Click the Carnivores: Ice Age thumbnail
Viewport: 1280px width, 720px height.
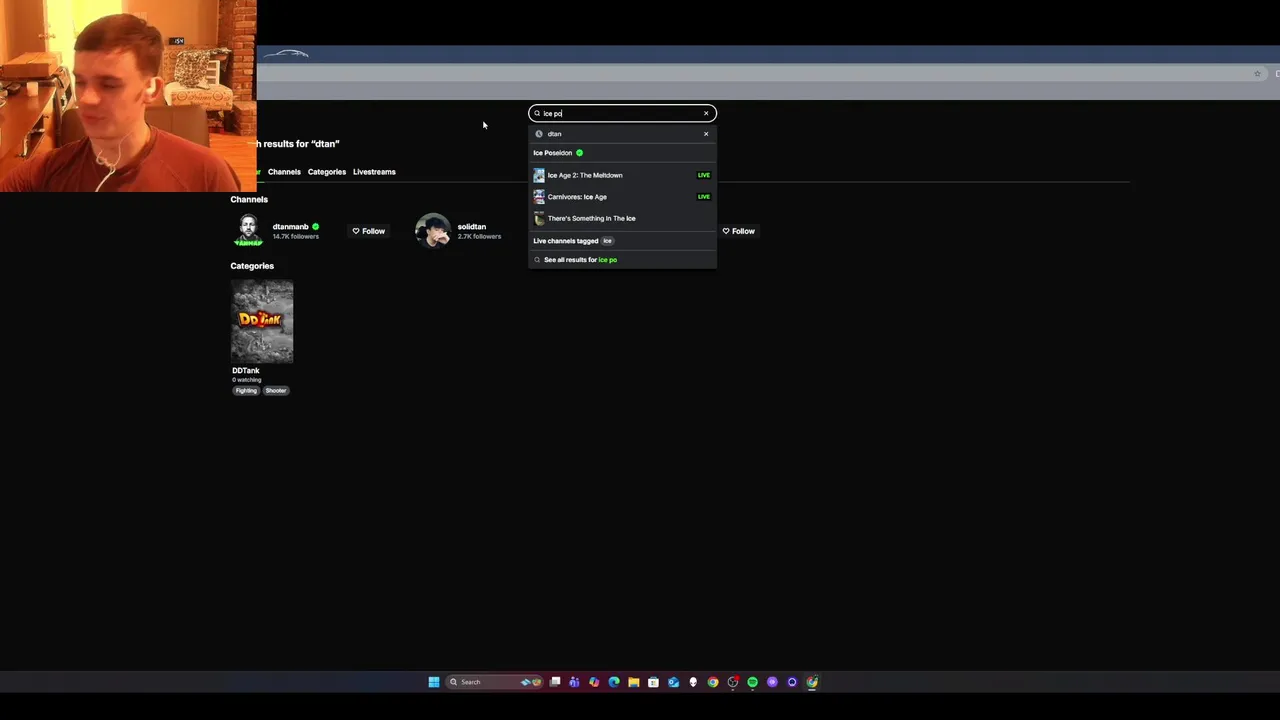pyautogui.click(x=539, y=197)
